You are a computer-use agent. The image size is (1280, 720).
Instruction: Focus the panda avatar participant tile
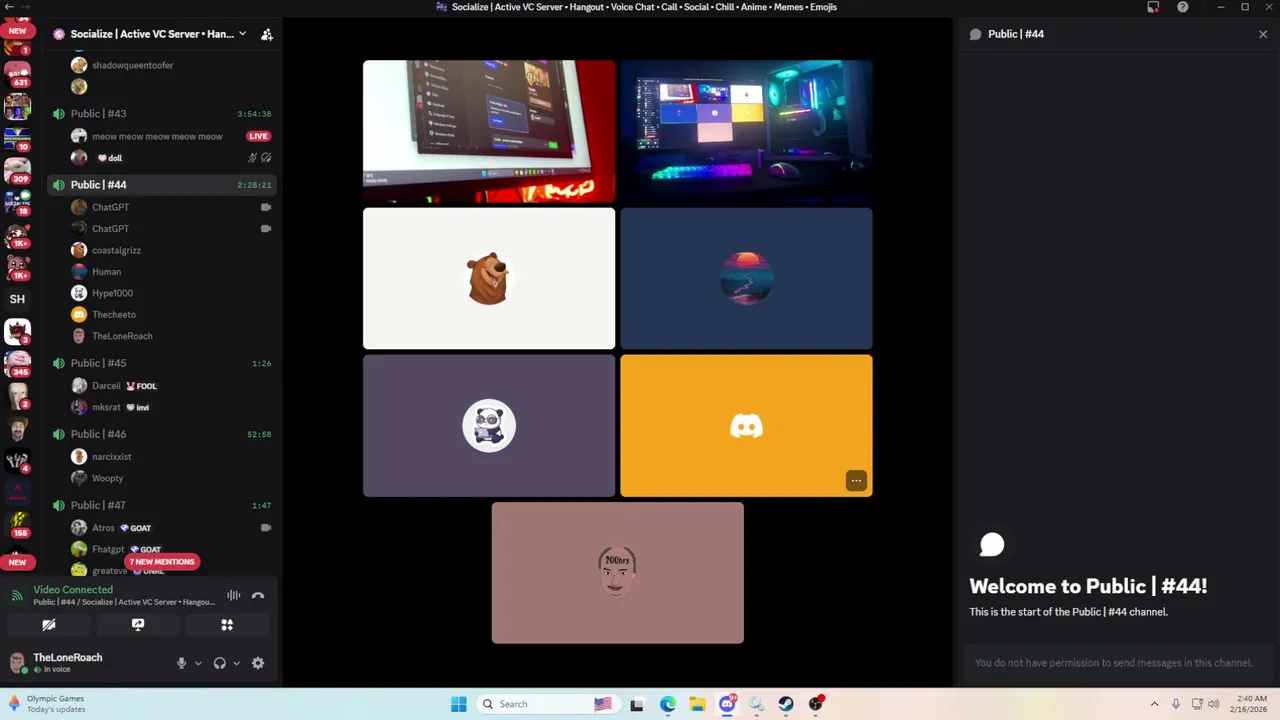pyautogui.click(x=489, y=426)
